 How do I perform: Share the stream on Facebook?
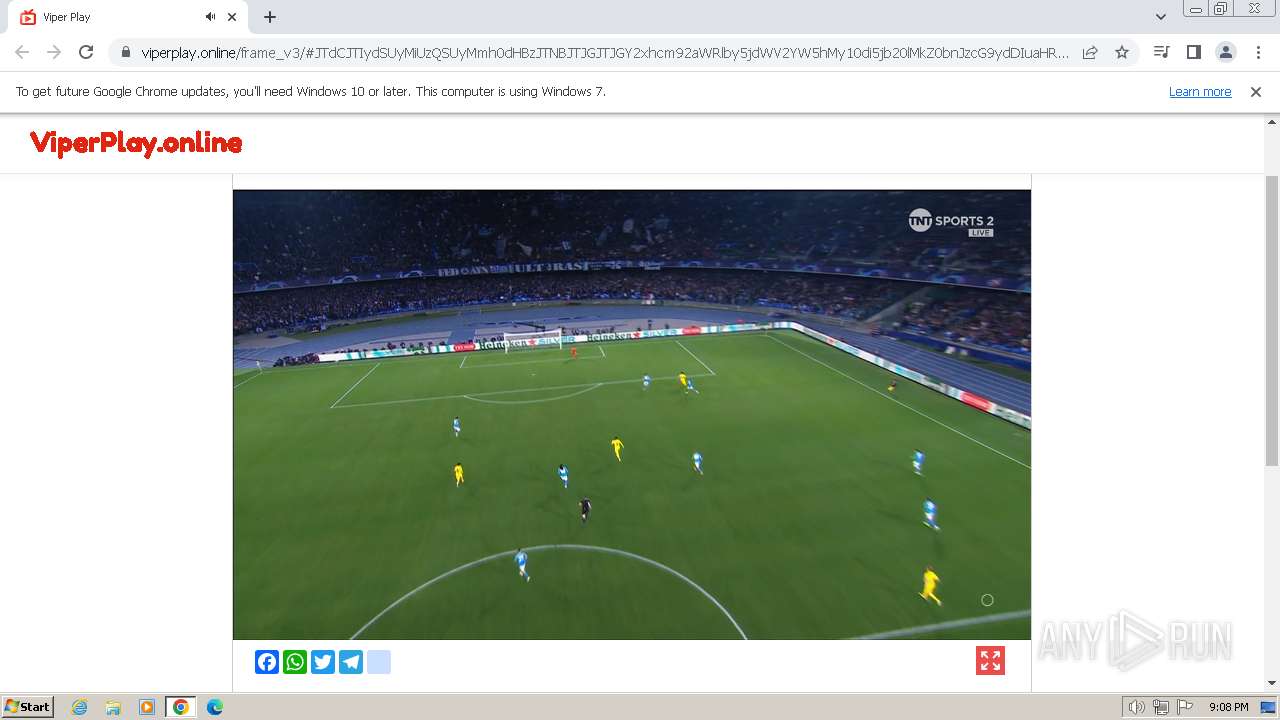click(x=267, y=662)
